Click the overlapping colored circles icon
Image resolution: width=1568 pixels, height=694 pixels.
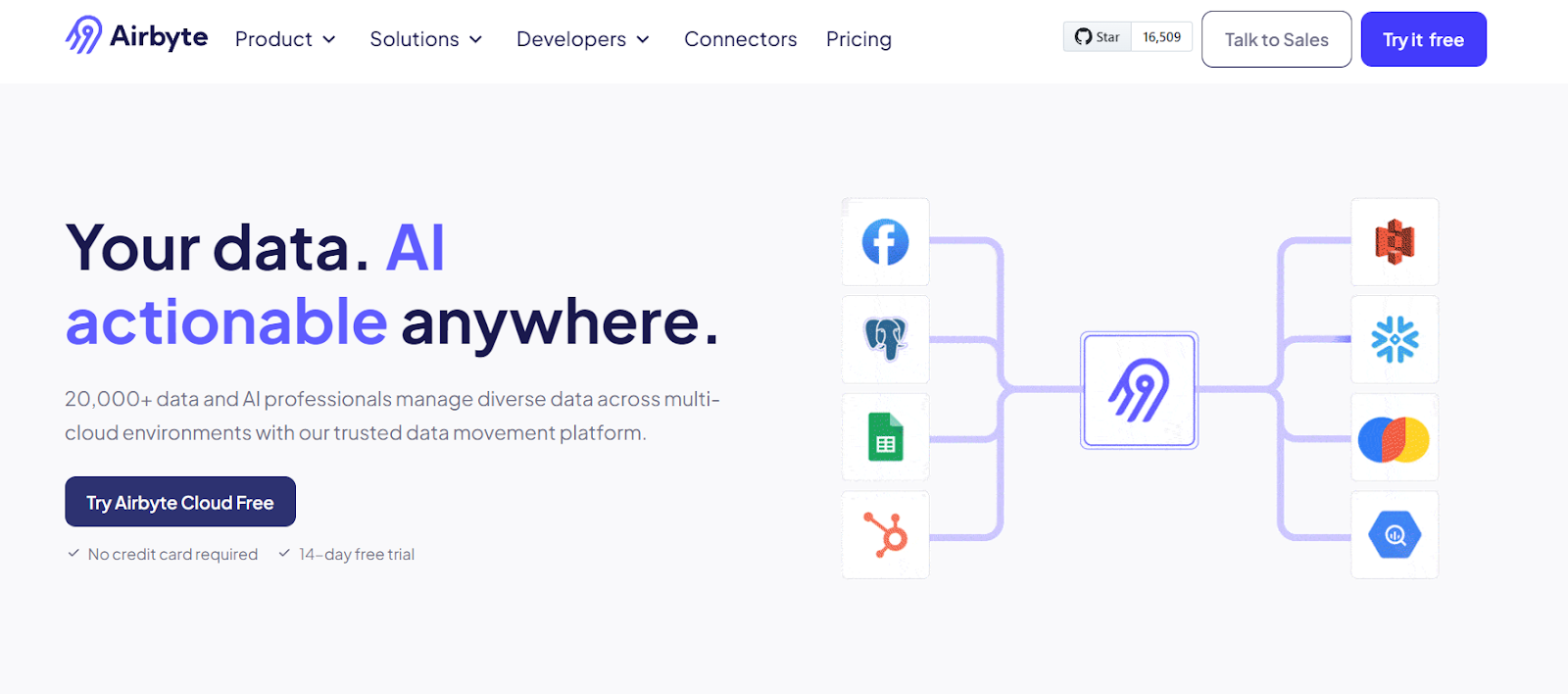tap(1395, 437)
